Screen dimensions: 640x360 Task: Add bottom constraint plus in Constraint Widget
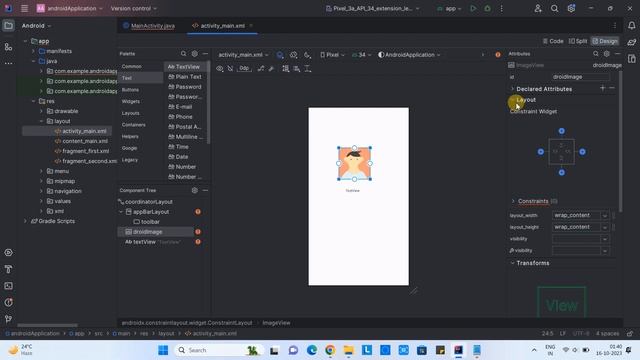[x=562, y=173]
